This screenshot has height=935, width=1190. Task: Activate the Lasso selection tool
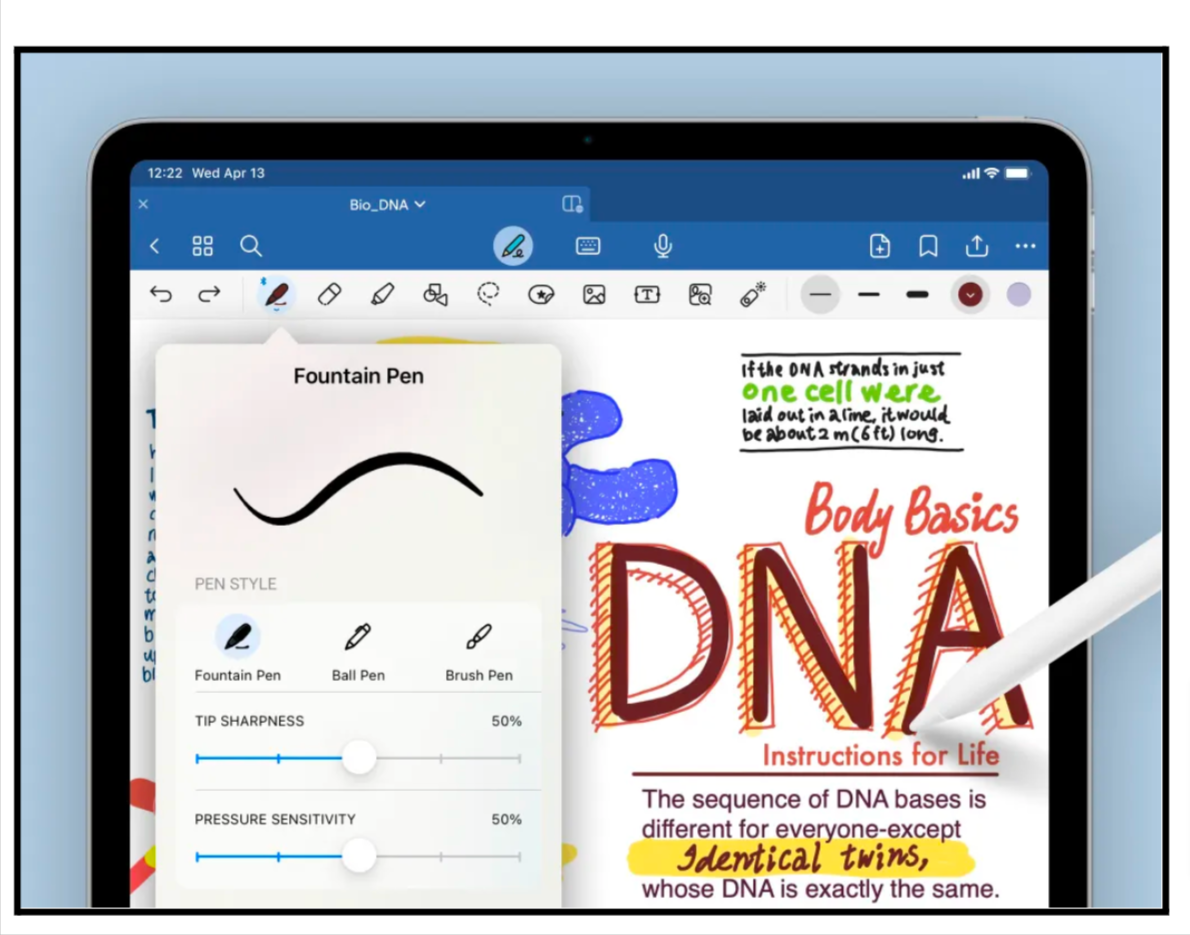[x=488, y=294]
